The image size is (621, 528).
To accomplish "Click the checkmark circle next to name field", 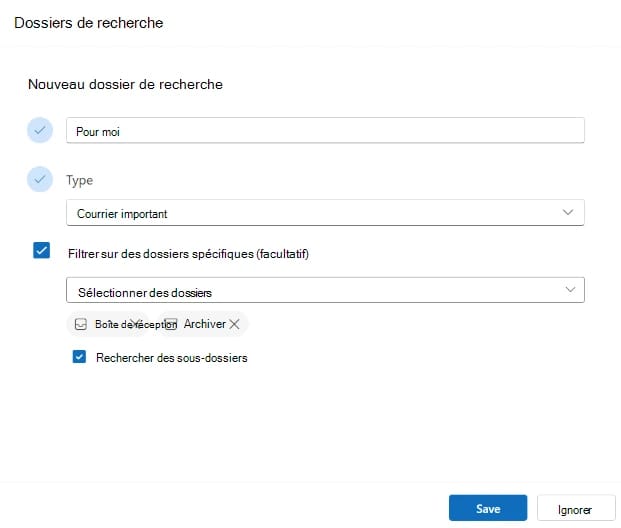I will click(40, 130).
